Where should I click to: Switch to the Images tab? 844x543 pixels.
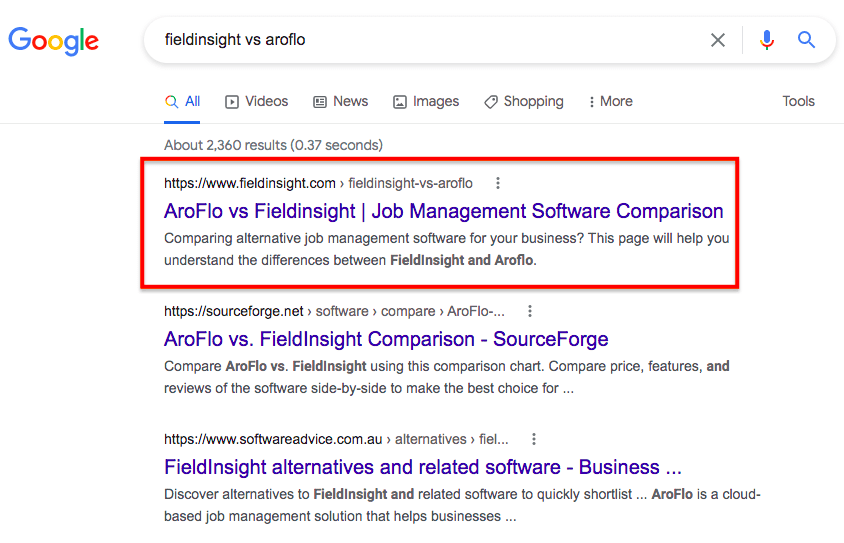[426, 101]
